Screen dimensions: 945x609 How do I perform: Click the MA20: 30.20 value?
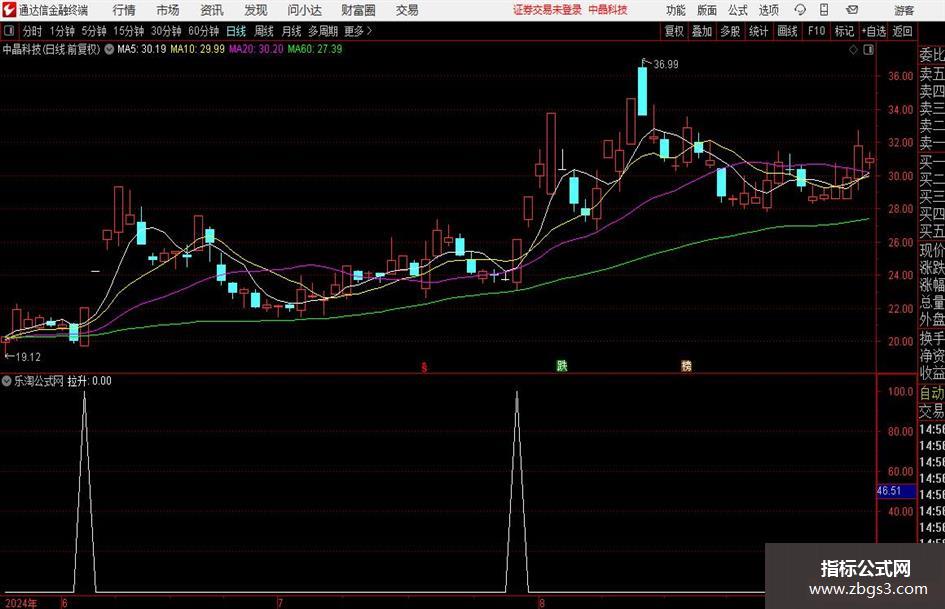pyautogui.click(x=256, y=49)
